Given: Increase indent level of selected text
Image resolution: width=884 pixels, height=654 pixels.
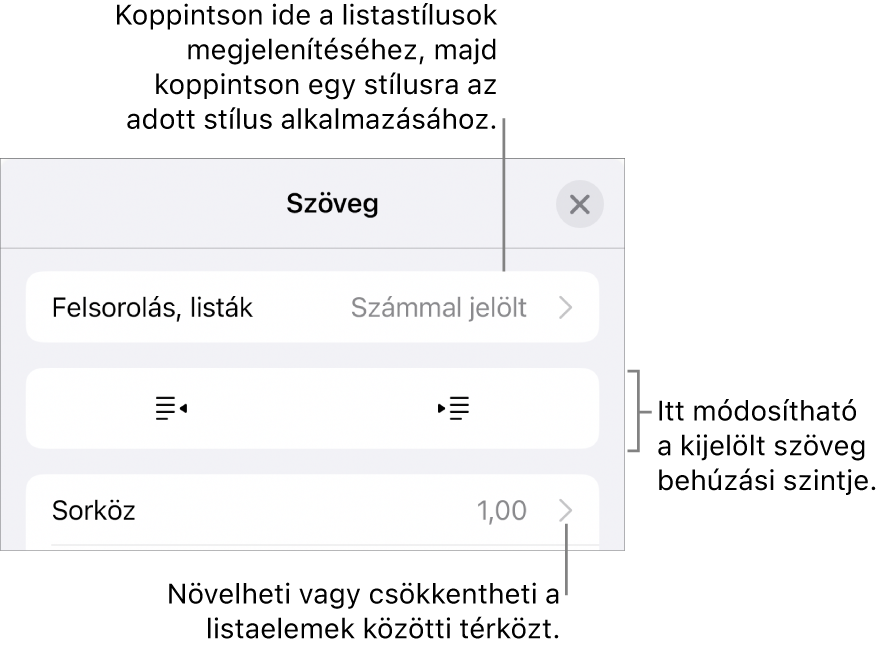Looking at the screenshot, I should coord(455,411).
